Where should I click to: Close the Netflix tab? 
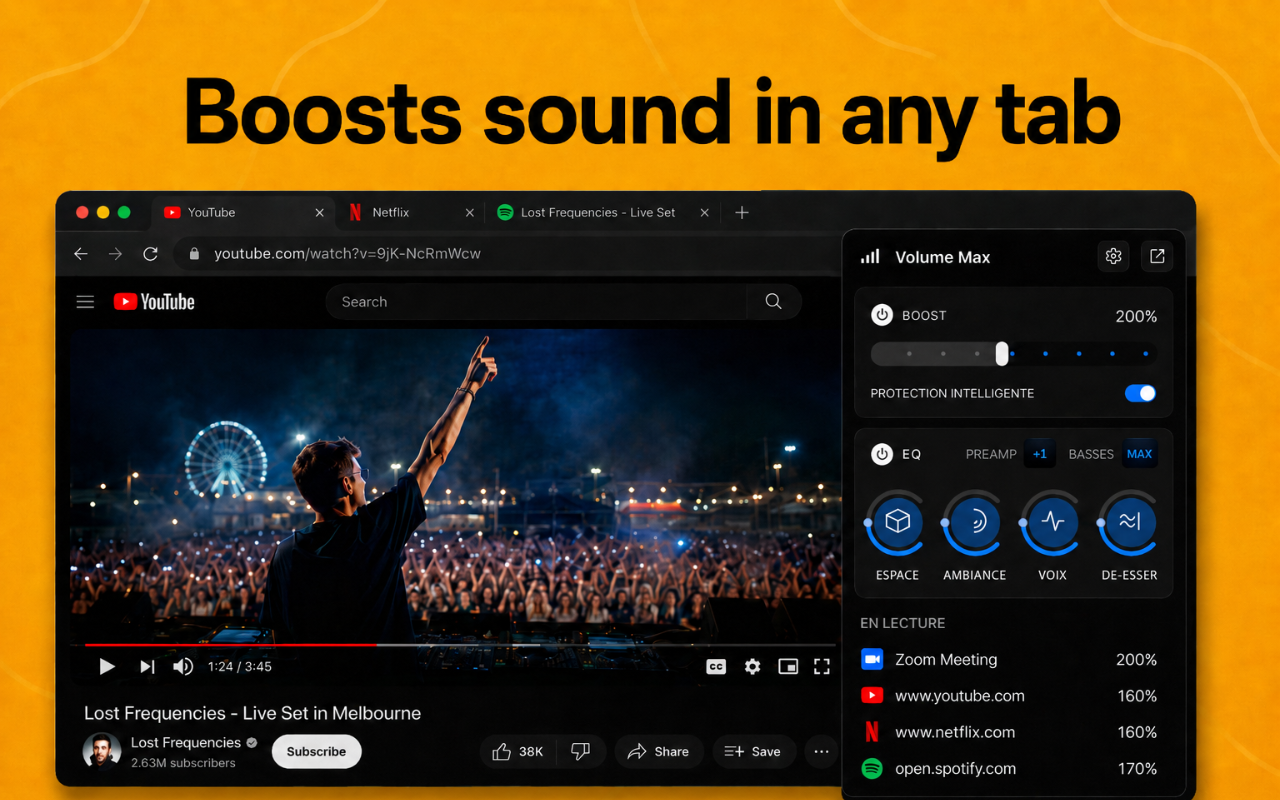coord(470,213)
